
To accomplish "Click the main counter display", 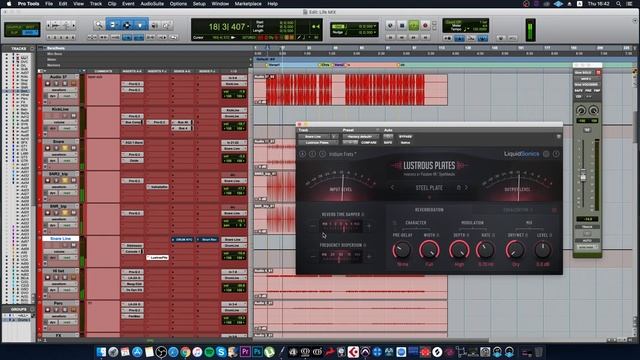I will tap(227, 27).
